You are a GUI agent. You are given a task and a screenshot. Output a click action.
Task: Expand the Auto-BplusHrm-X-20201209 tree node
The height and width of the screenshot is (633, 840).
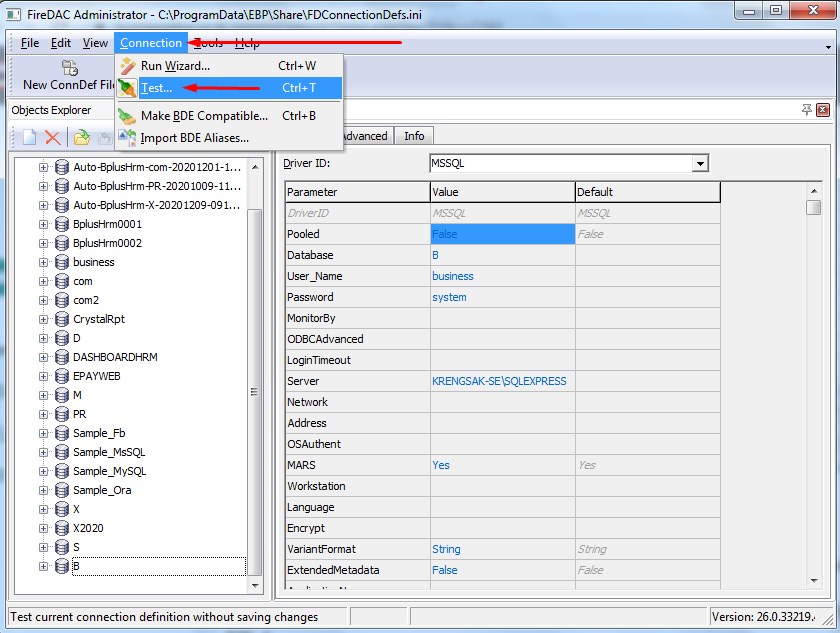(43, 205)
